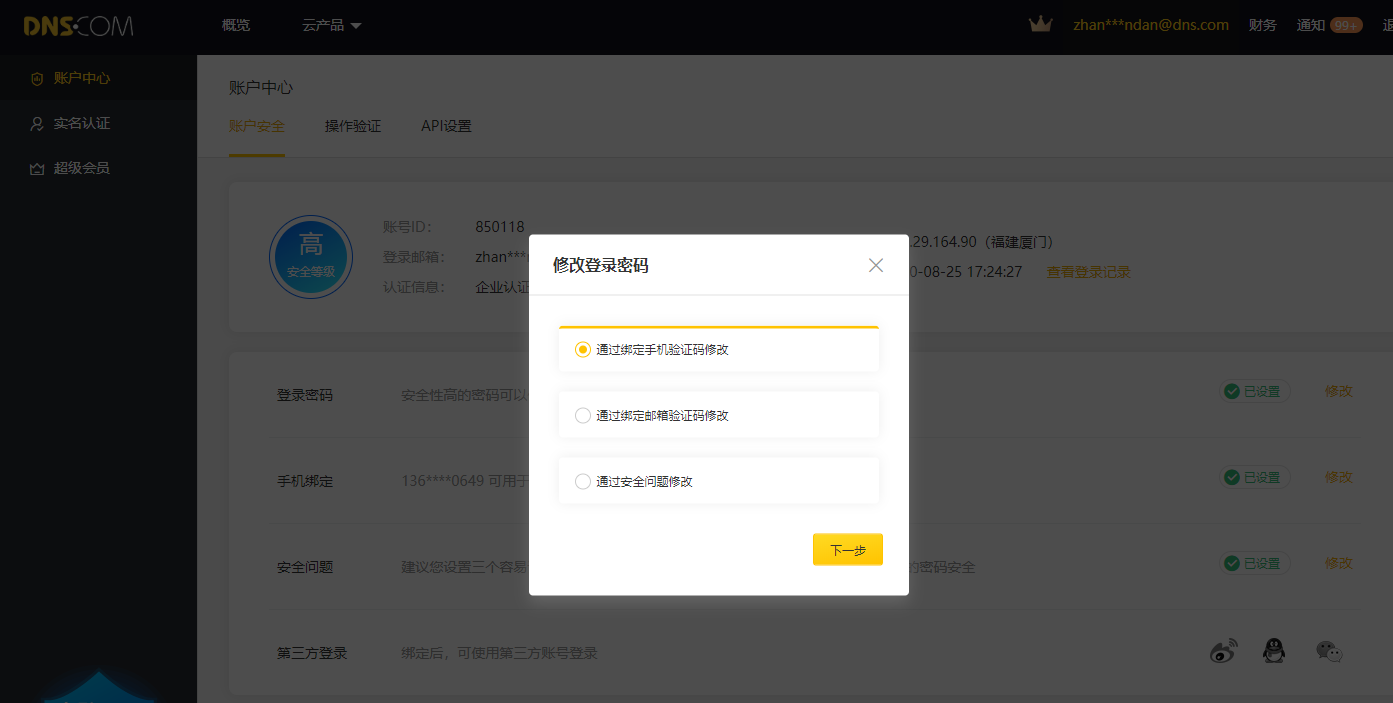Image resolution: width=1393 pixels, height=703 pixels.
Task: Expand the 云产品 dropdown menu
Action: click(x=331, y=25)
